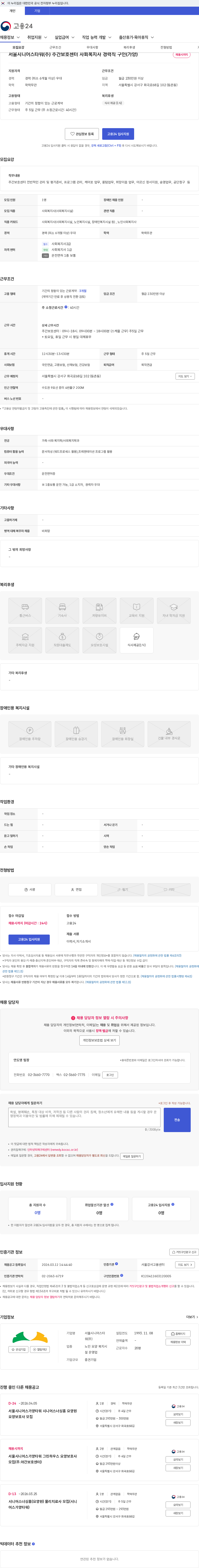
Task: Switch to the 개인 tab
Action: pyautogui.click(x=13, y=11)
